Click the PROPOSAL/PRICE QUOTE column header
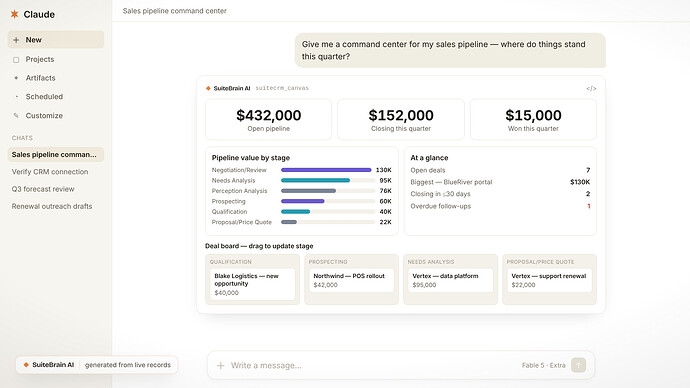 pos(540,262)
